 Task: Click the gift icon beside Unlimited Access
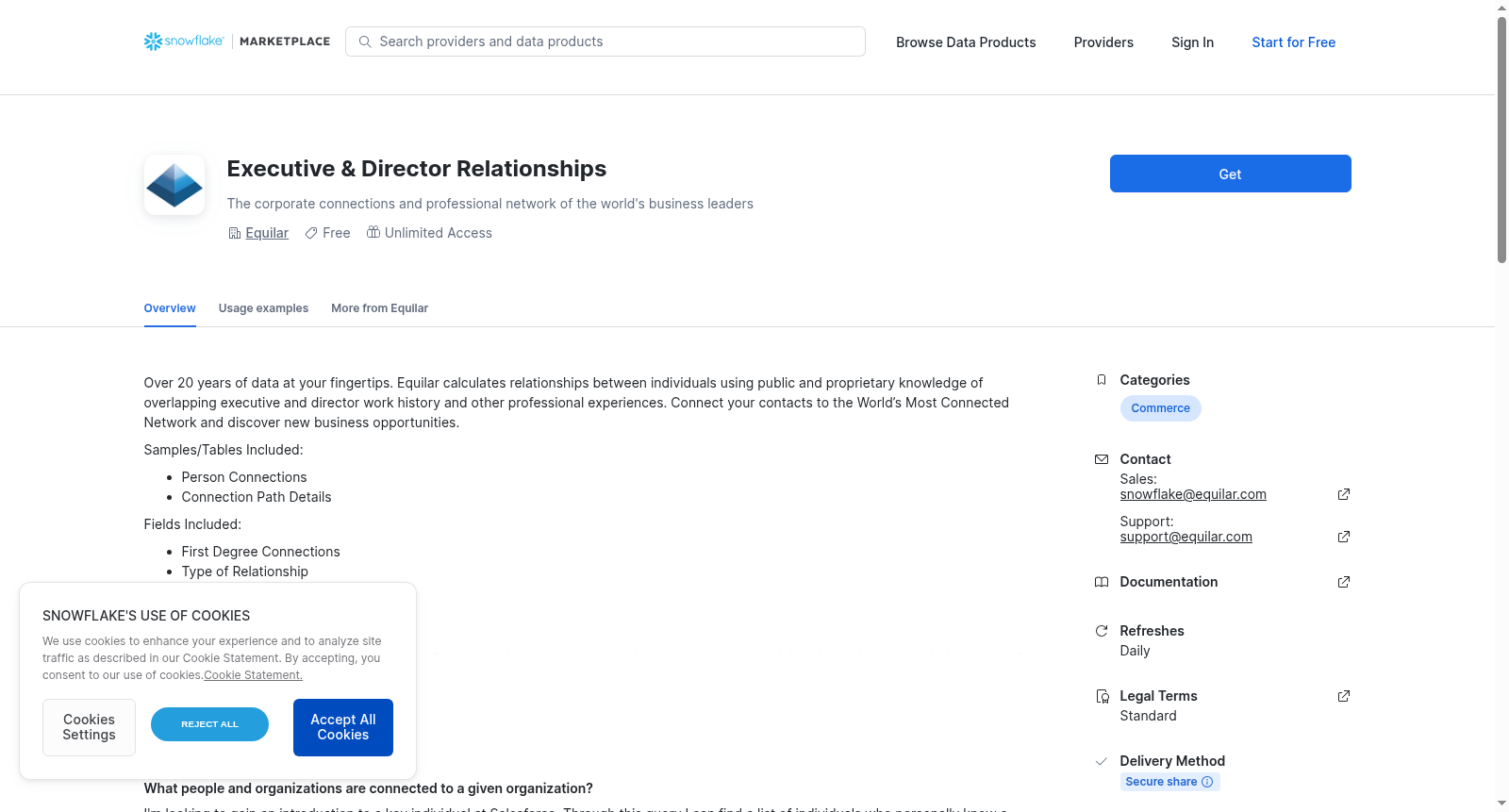(x=373, y=232)
